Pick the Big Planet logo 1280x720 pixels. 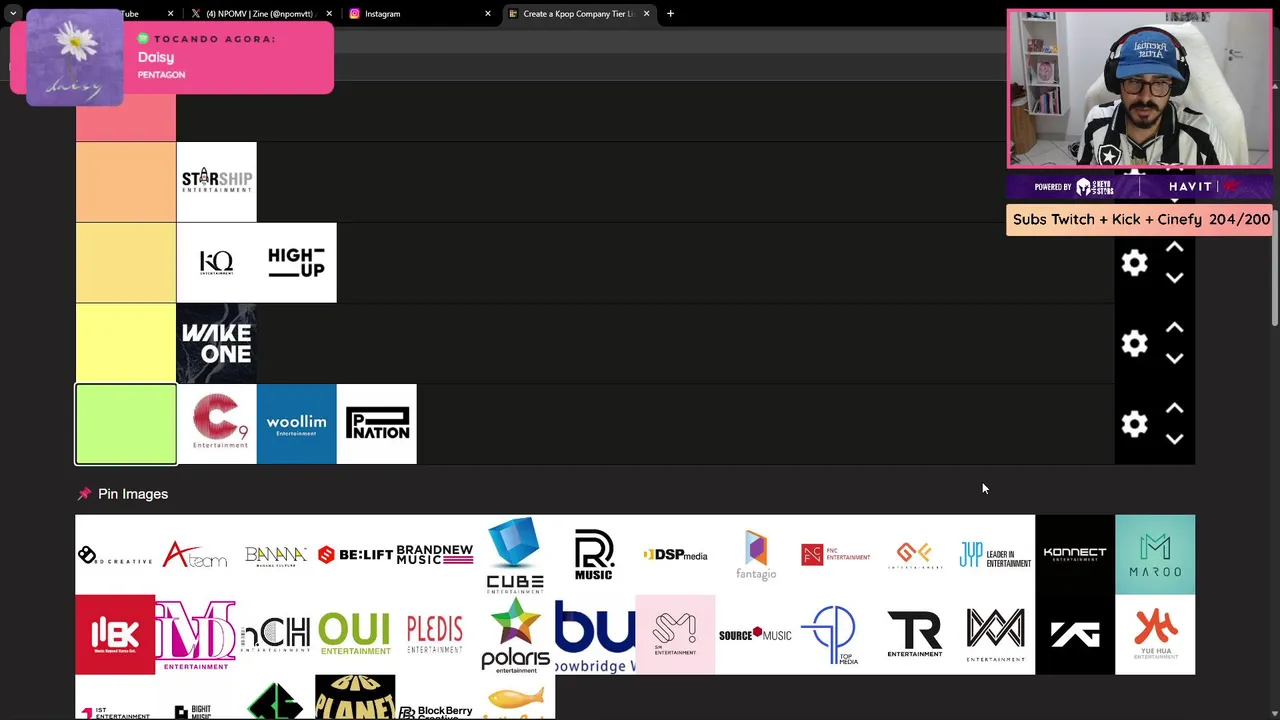click(355, 698)
